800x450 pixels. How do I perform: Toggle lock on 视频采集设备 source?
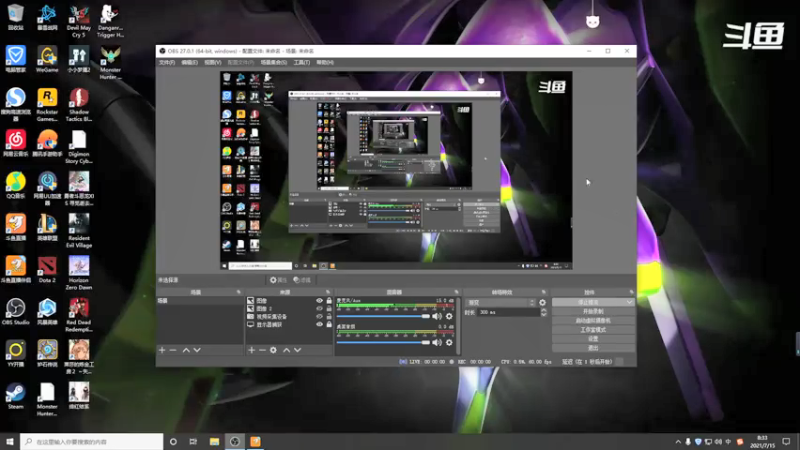tap(329, 316)
